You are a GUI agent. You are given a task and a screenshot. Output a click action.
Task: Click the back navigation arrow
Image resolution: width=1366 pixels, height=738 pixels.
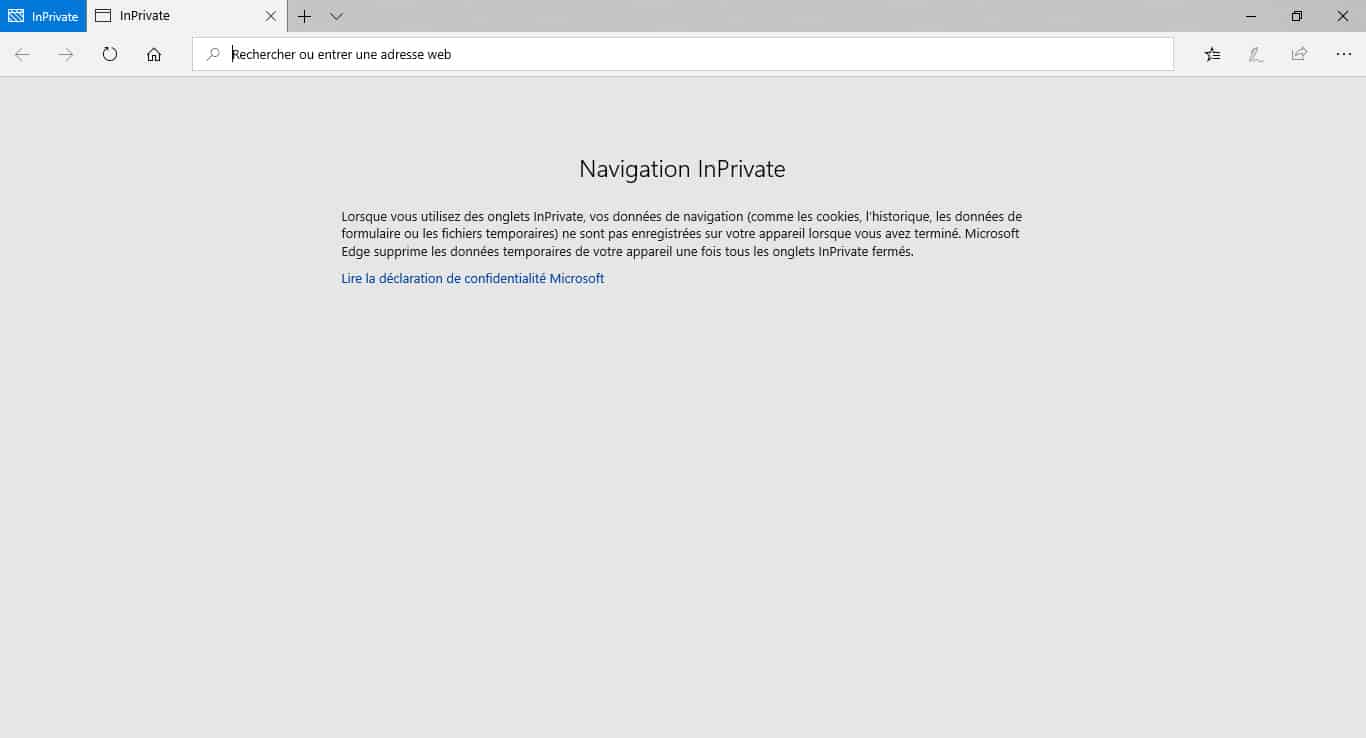click(22, 55)
